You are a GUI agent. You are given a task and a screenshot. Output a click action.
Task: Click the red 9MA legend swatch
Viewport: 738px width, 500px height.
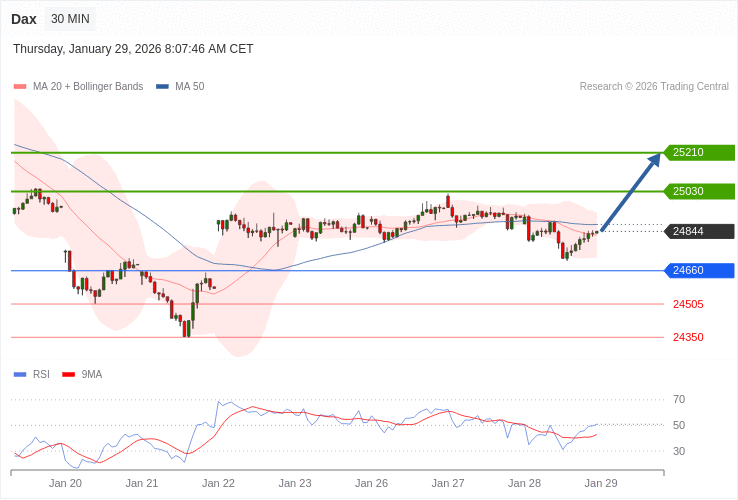[69, 375]
